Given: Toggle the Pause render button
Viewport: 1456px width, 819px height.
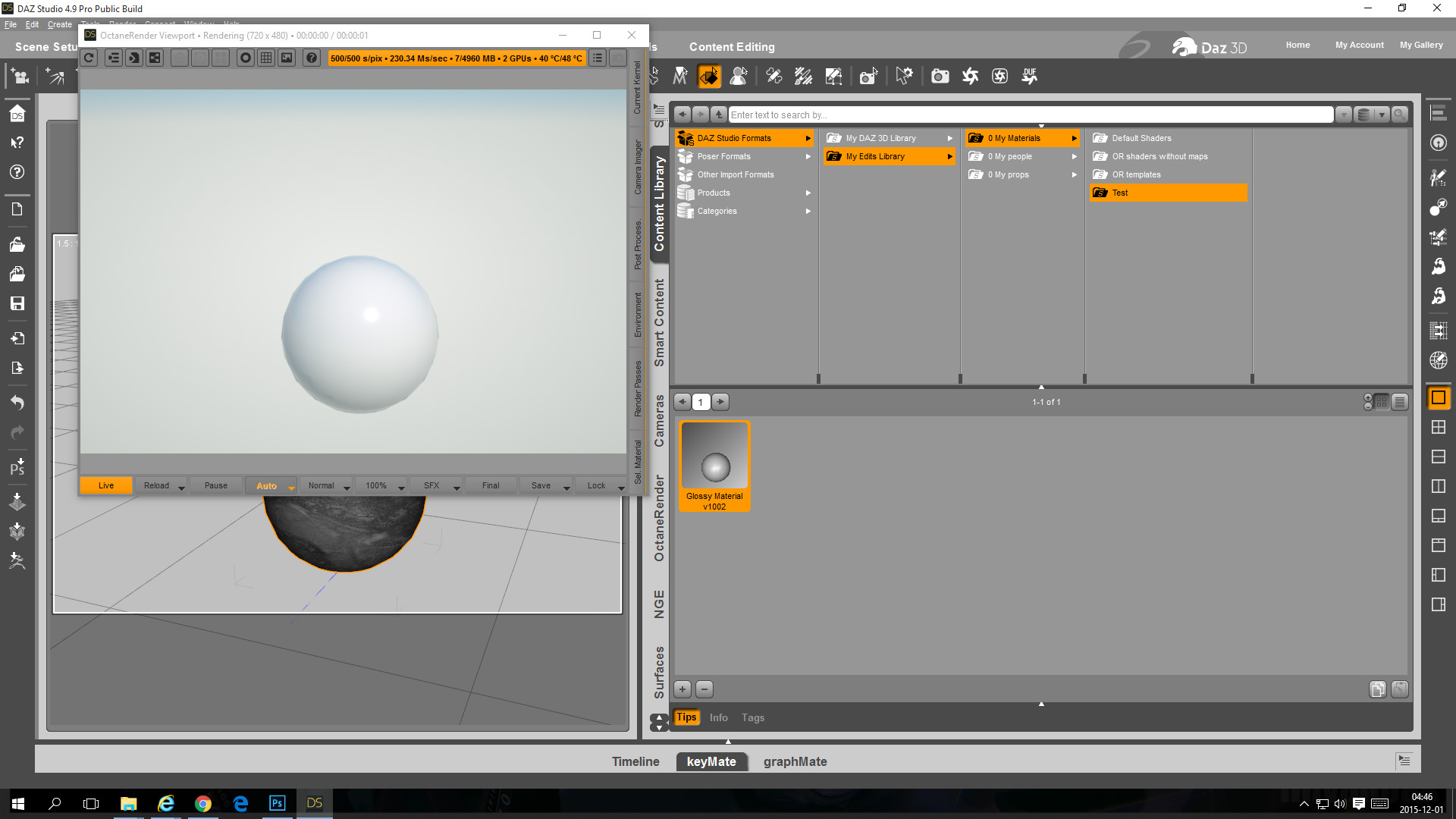Looking at the screenshot, I should point(215,485).
